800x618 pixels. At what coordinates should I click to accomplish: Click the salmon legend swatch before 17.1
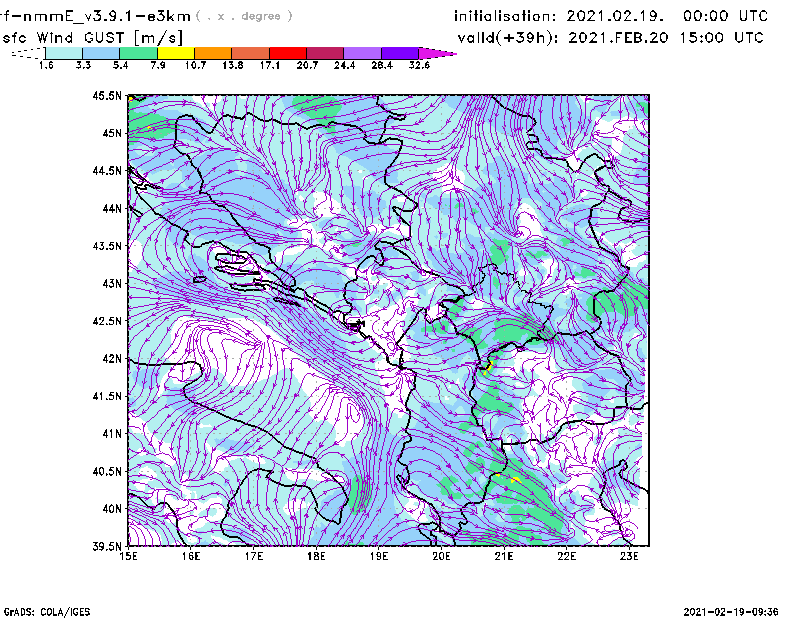click(x=251, y=53)
